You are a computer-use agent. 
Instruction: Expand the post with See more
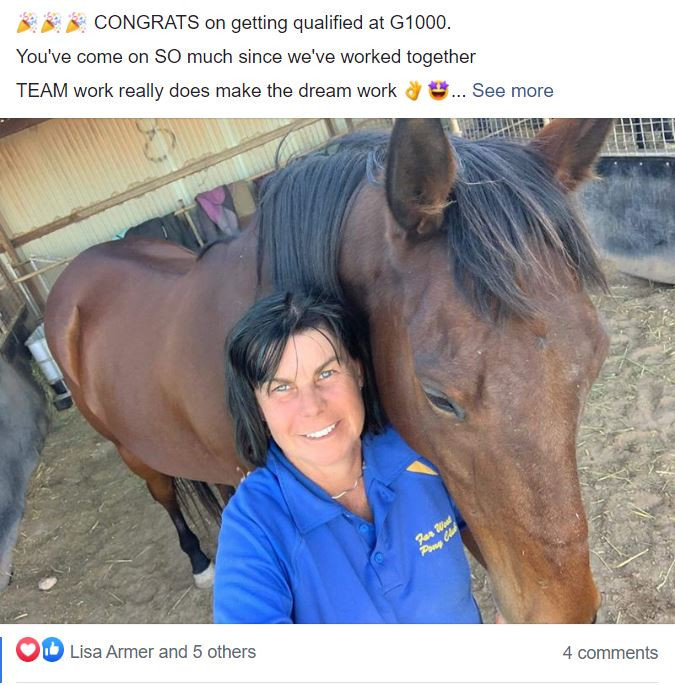[512, 91]
